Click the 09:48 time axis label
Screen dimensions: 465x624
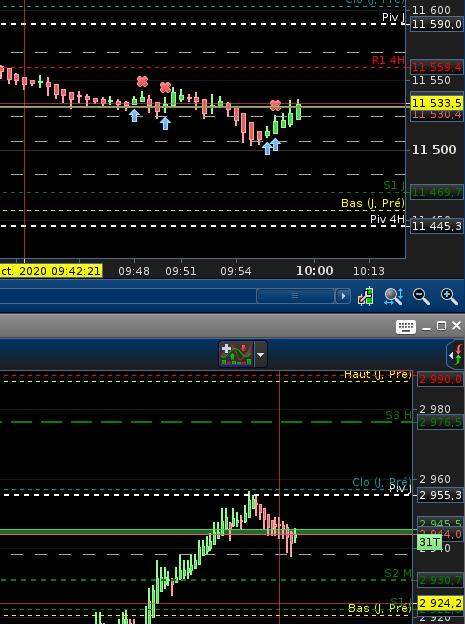134,271
